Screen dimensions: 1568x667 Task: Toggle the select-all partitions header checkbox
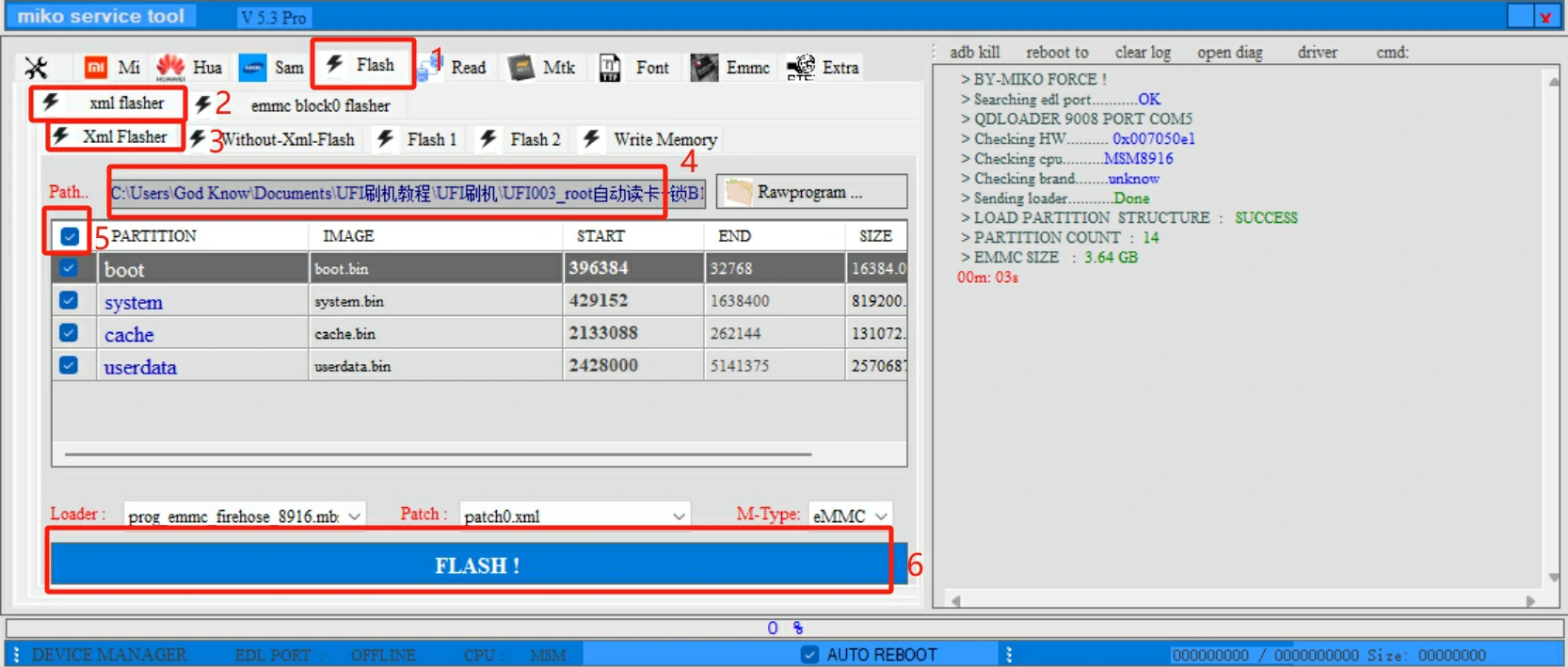coord(70,236)
